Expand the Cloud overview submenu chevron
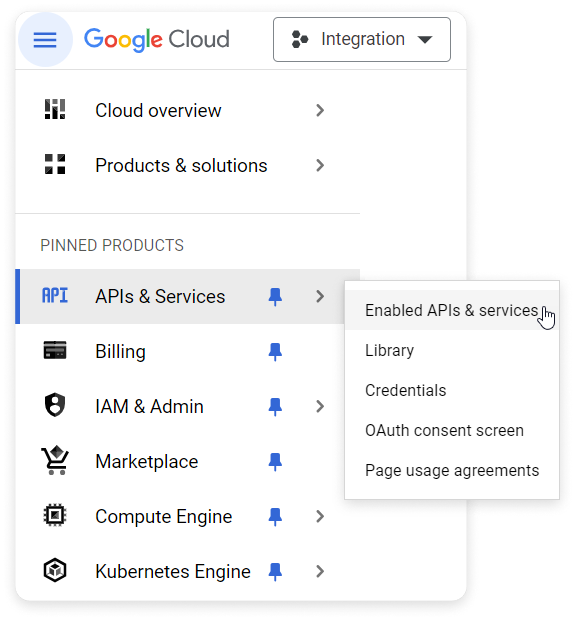Screen dimensions: 575x620 click(320, 110)
